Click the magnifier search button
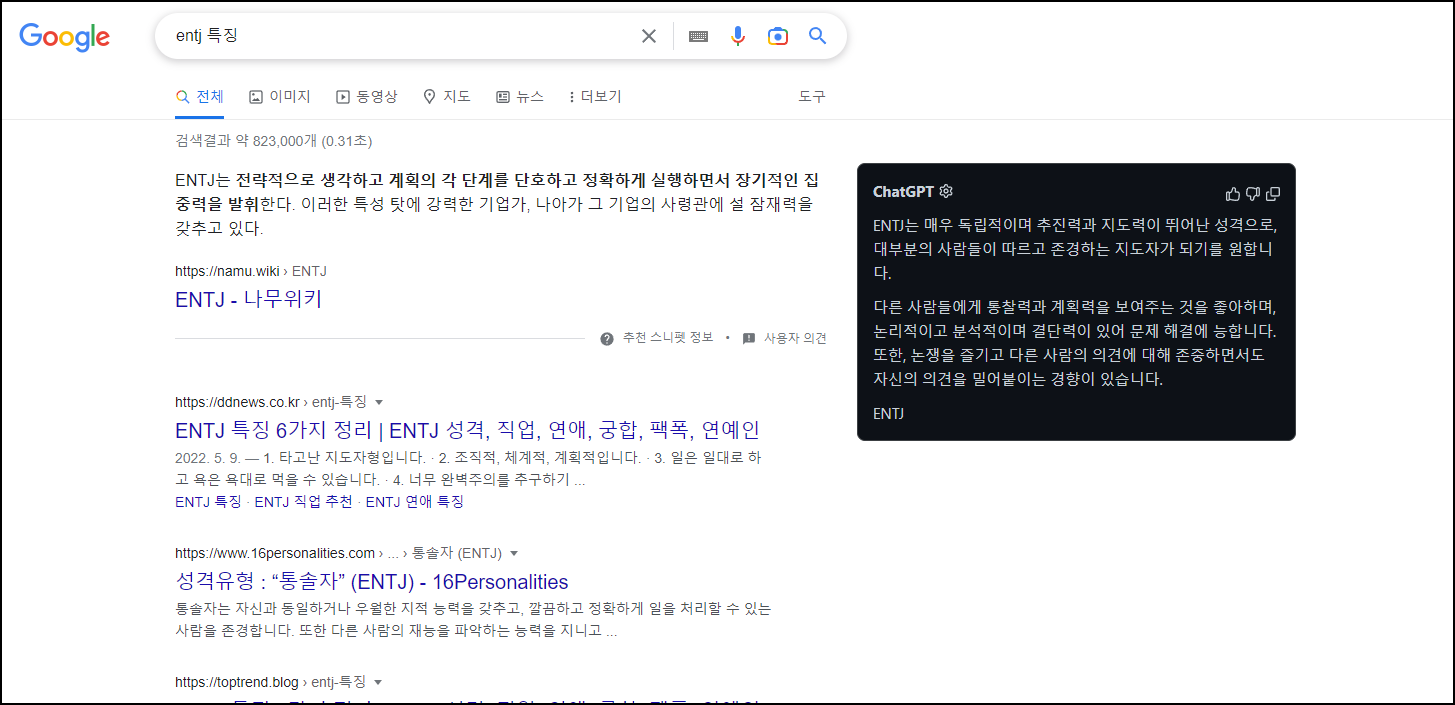Screen dimensions: 1455x705 [817, 36]
